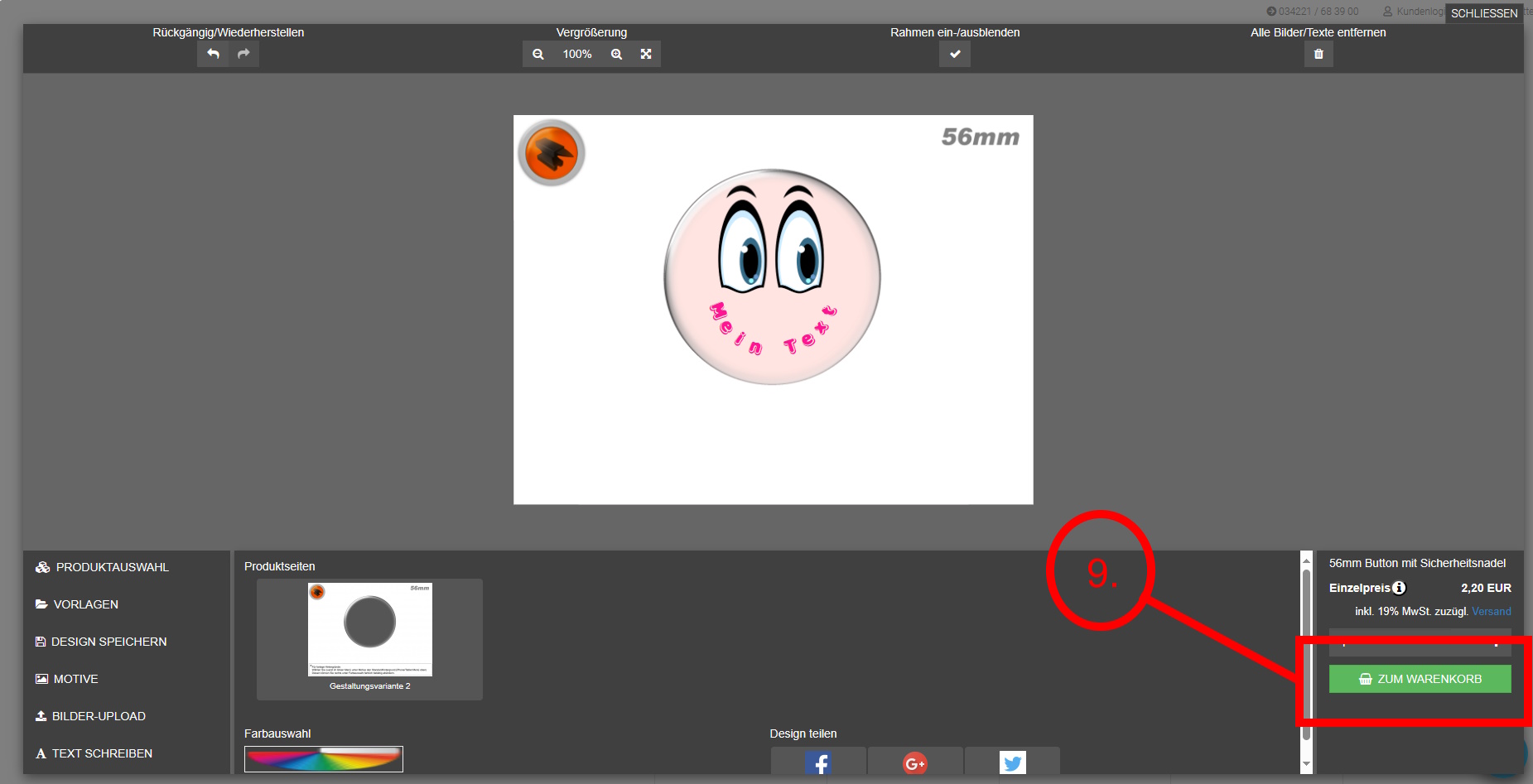Select Gestaltungsvariante 2 thumbnail
This screenshot has width=1533, height=784.
point(369,638)
